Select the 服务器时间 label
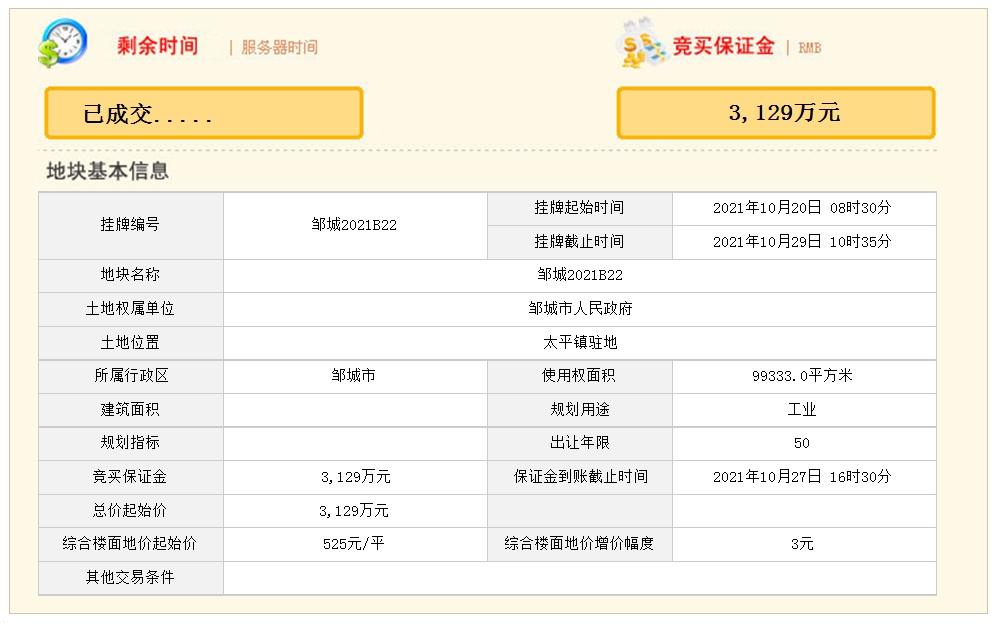 [x=279, y=47]
